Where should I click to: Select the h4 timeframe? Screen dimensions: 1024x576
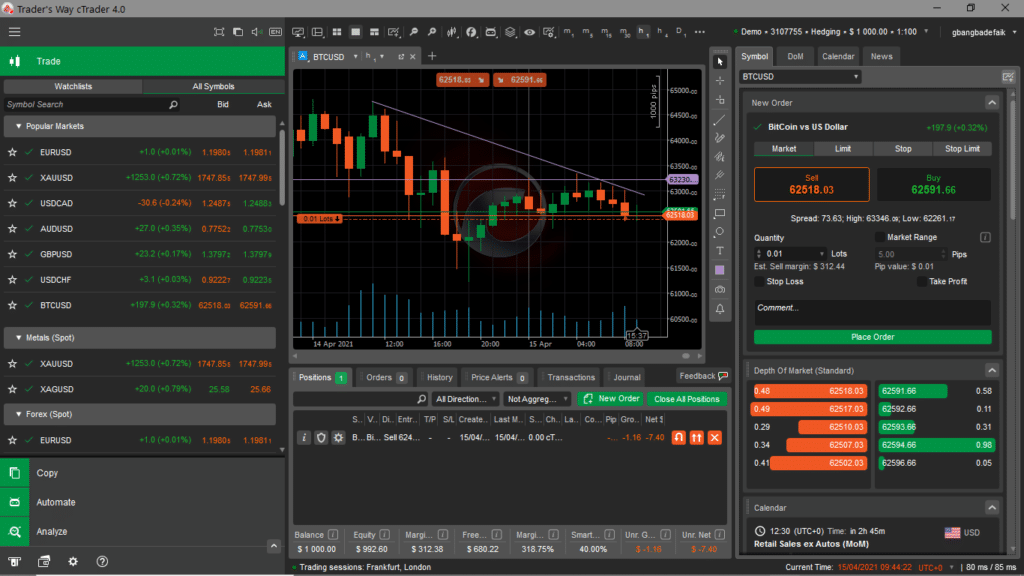(662, 32)
